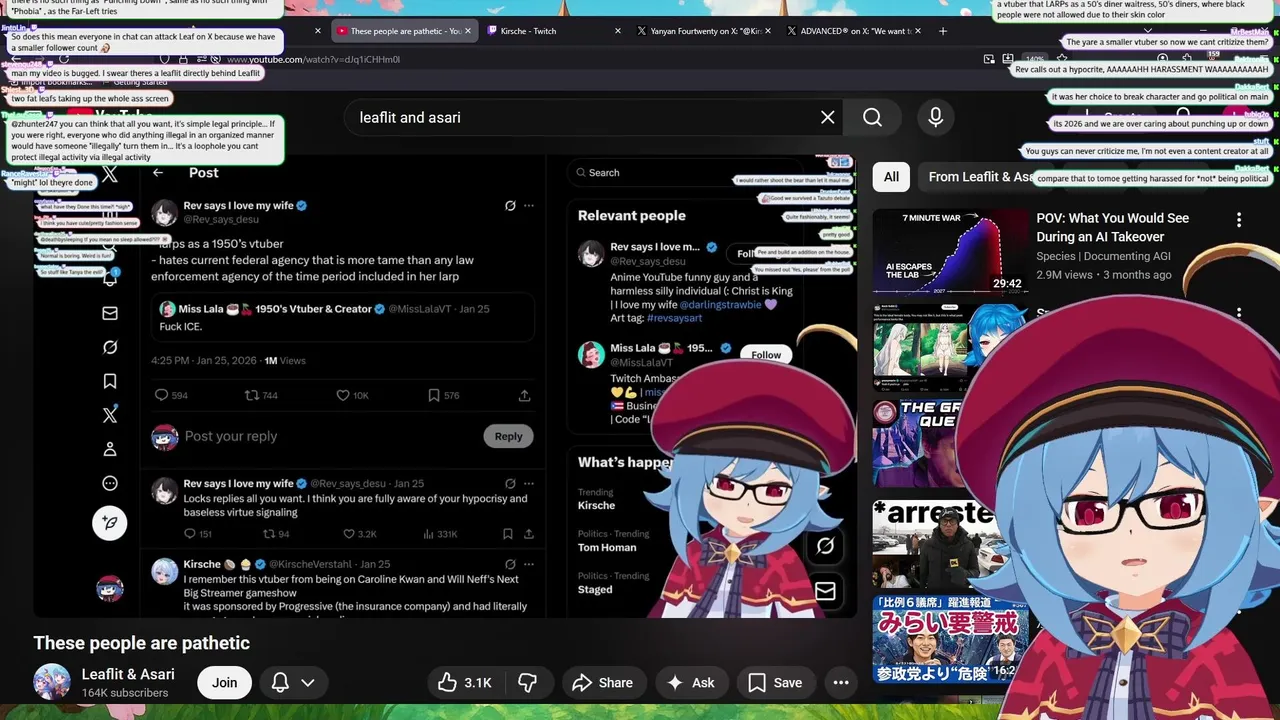1280x720 pixels.
Task: Open Profile person icon in the X sidebar
Action: (110, 449)
